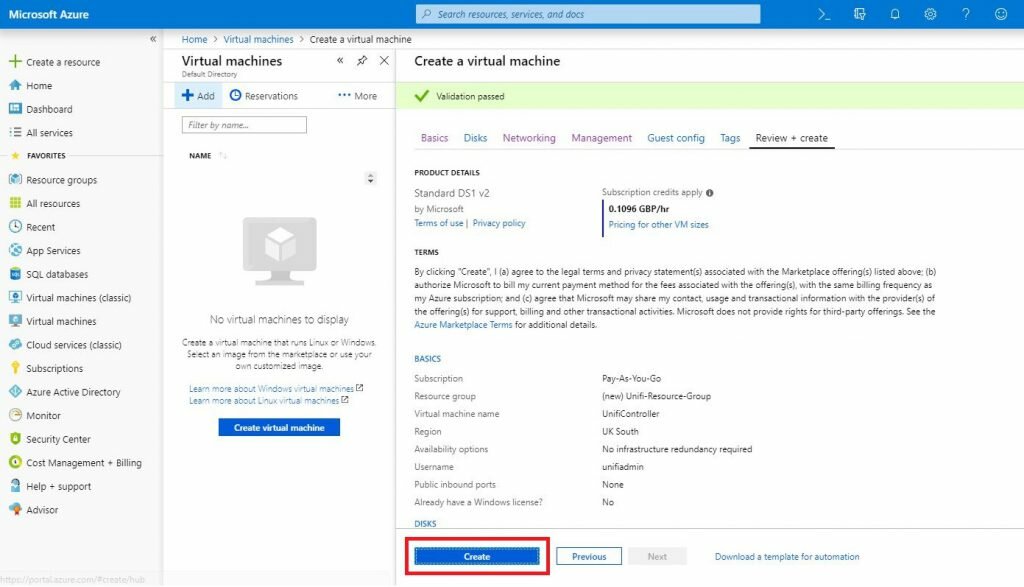1024x587 pixels.
Task: Click the UnifiController virtual machine name value
Action: 631,414
